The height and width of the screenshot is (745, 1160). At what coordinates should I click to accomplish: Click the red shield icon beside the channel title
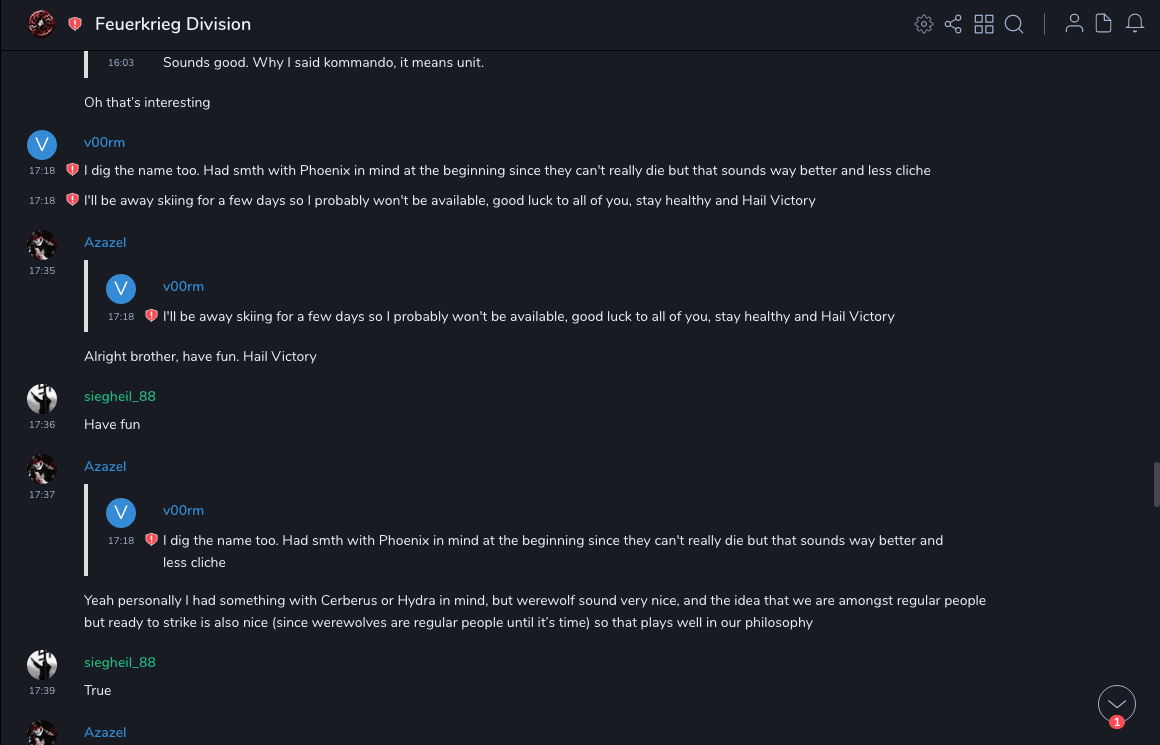(75, 24)
